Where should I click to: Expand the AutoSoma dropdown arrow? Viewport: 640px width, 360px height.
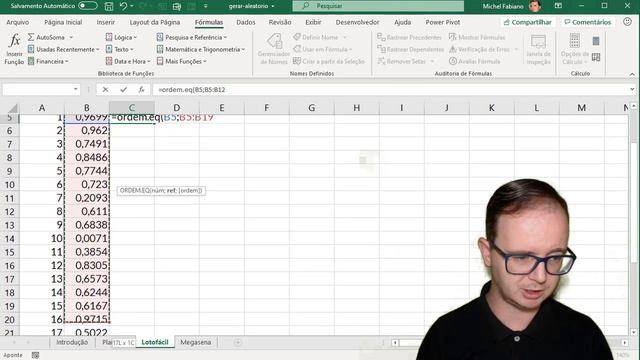click(x=71, y=38)
